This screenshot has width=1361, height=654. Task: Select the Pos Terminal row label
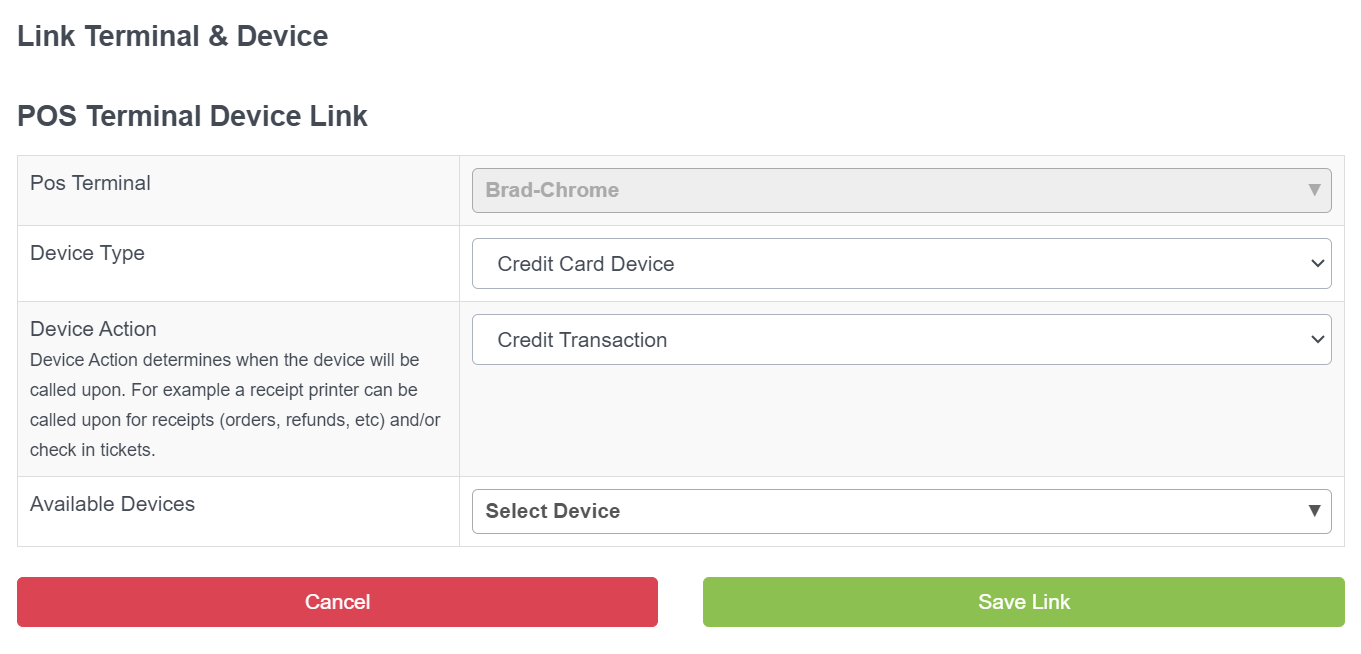[90, 183]
